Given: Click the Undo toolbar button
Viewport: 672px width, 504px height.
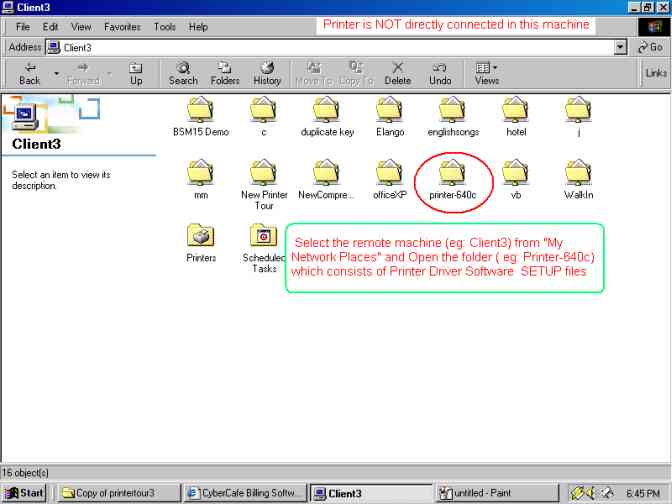Looking at the screenshot, I should (440, 73).
